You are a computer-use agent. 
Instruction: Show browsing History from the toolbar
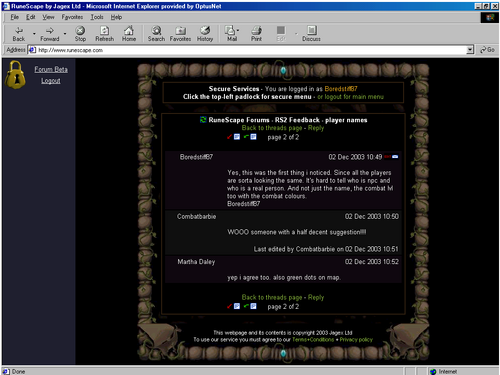[x=205, y=34]
